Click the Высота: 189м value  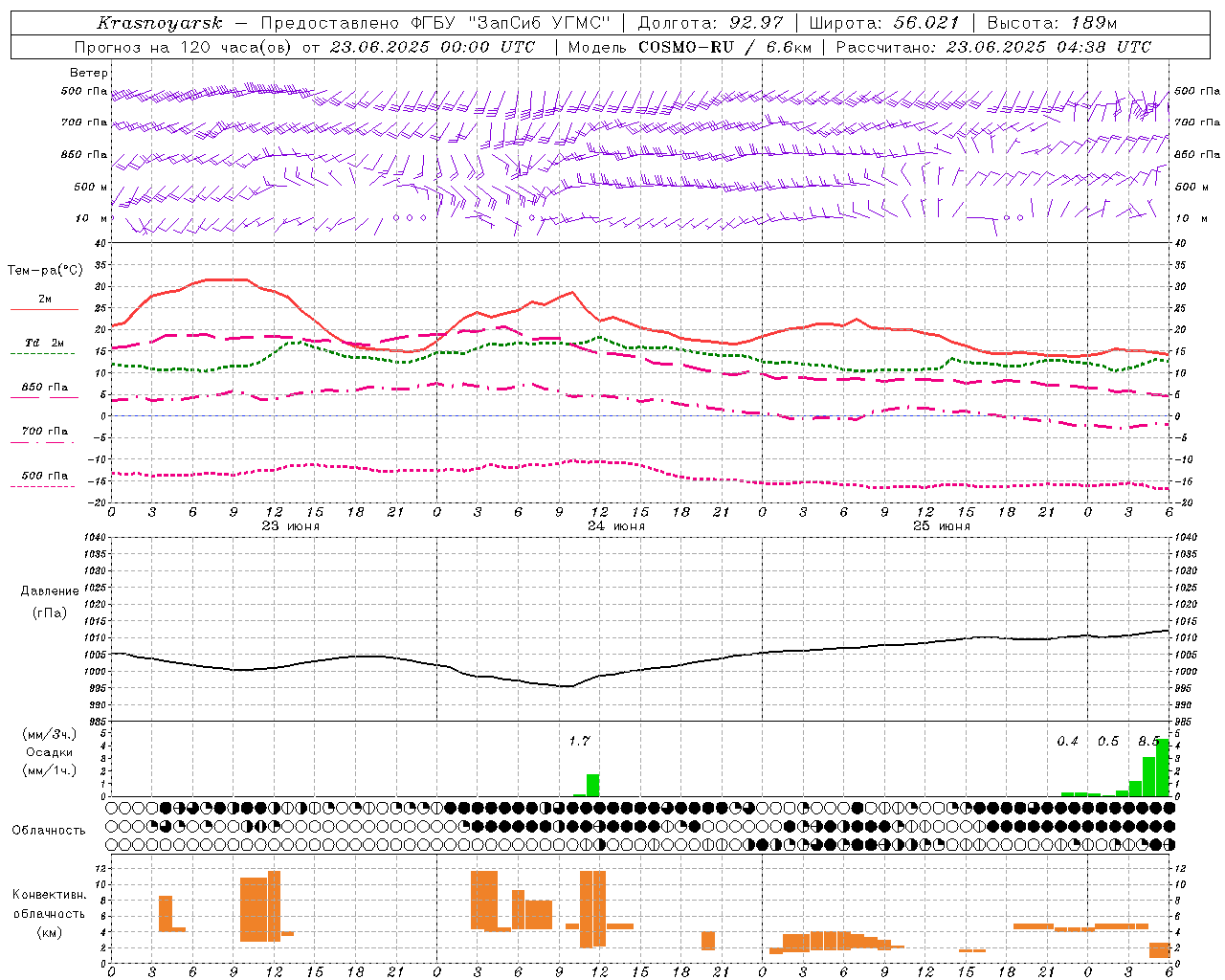1052,23
